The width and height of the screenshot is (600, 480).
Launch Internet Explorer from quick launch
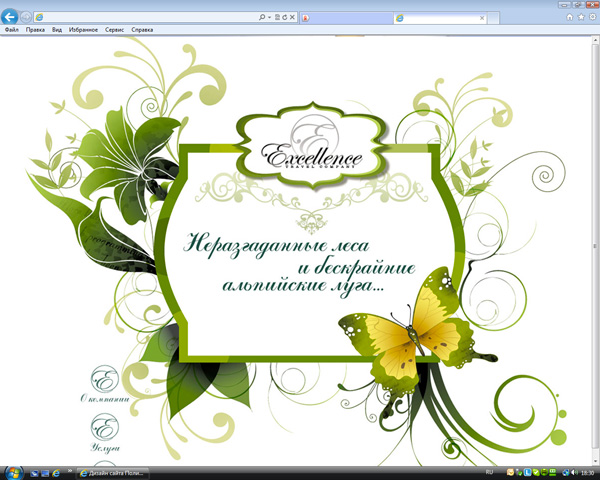(x=56, y=473)
